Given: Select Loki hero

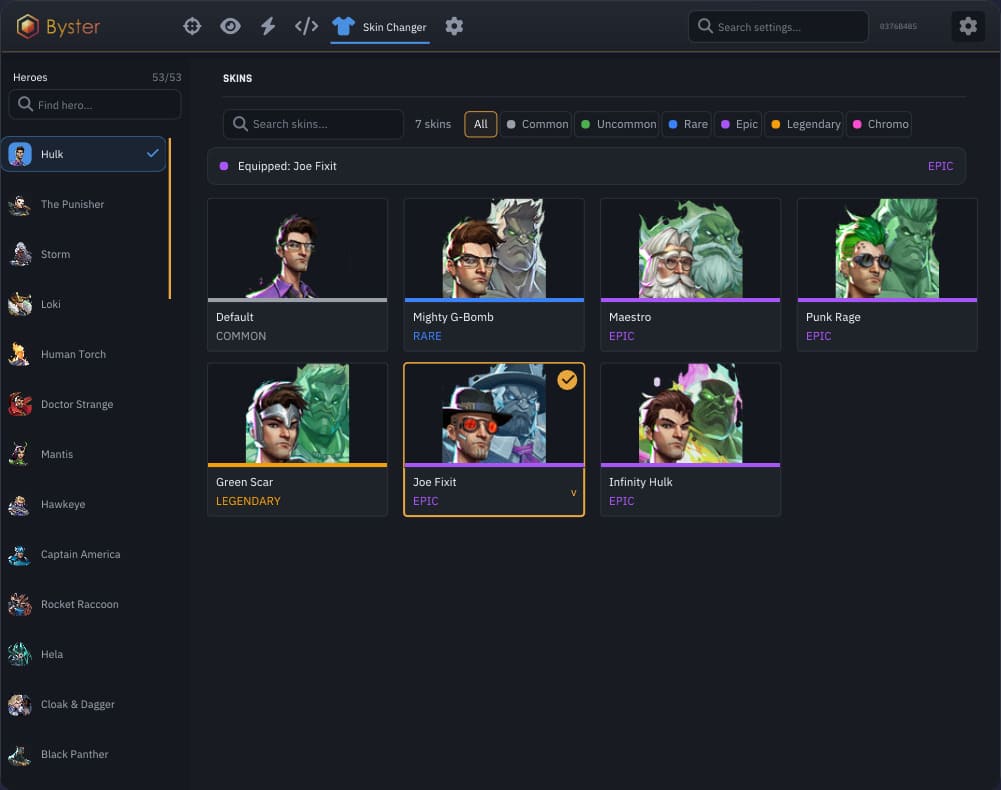Looking at the screenshot, I should click(84, 304).
